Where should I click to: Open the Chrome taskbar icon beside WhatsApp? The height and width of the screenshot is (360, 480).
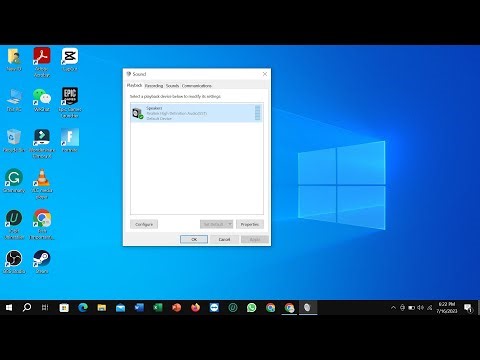point(270,307)
